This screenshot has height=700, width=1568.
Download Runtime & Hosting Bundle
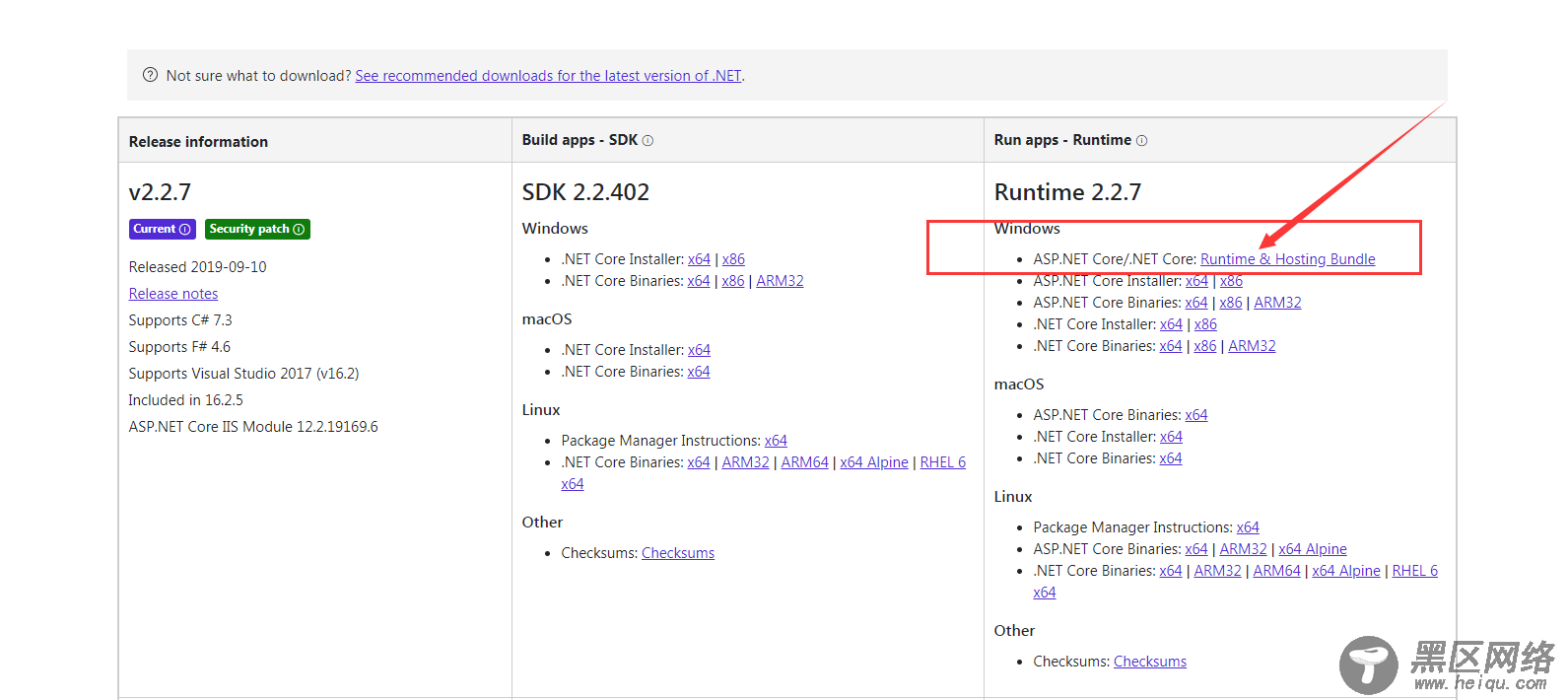pos(1288,259)
